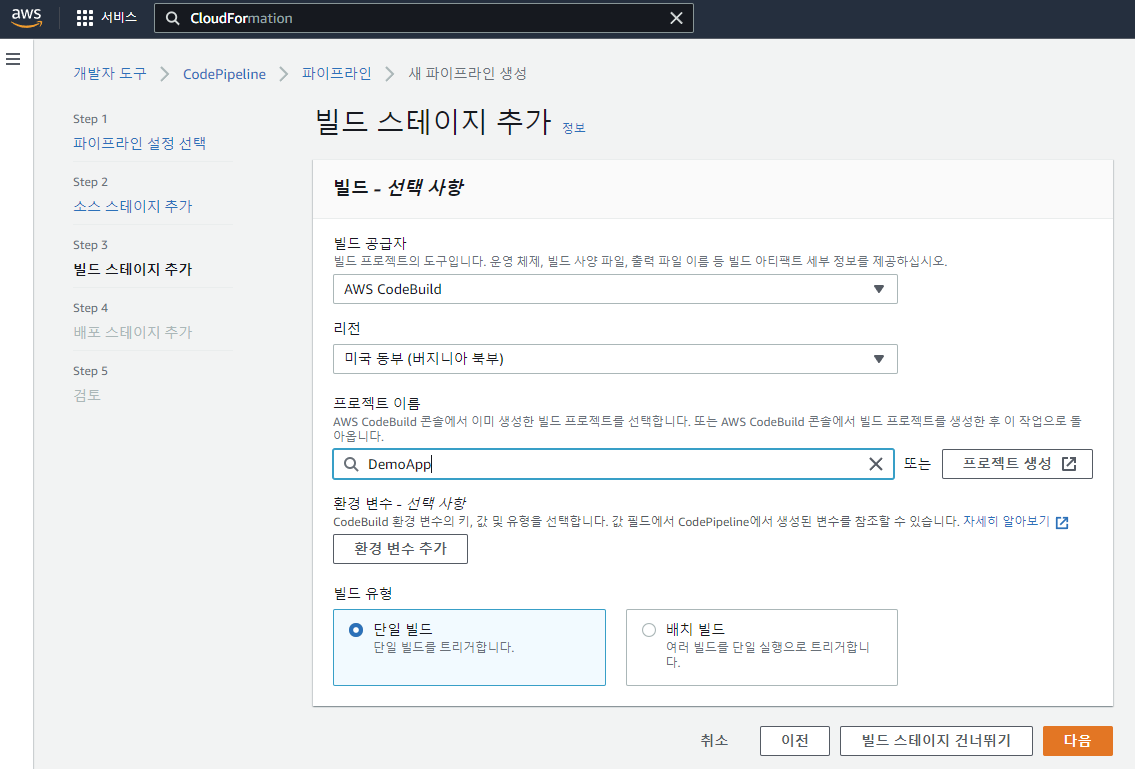This screenshot has width=1135, height=769.
Task: Clear the CloudFormation search text
Action: coord(676,18)
